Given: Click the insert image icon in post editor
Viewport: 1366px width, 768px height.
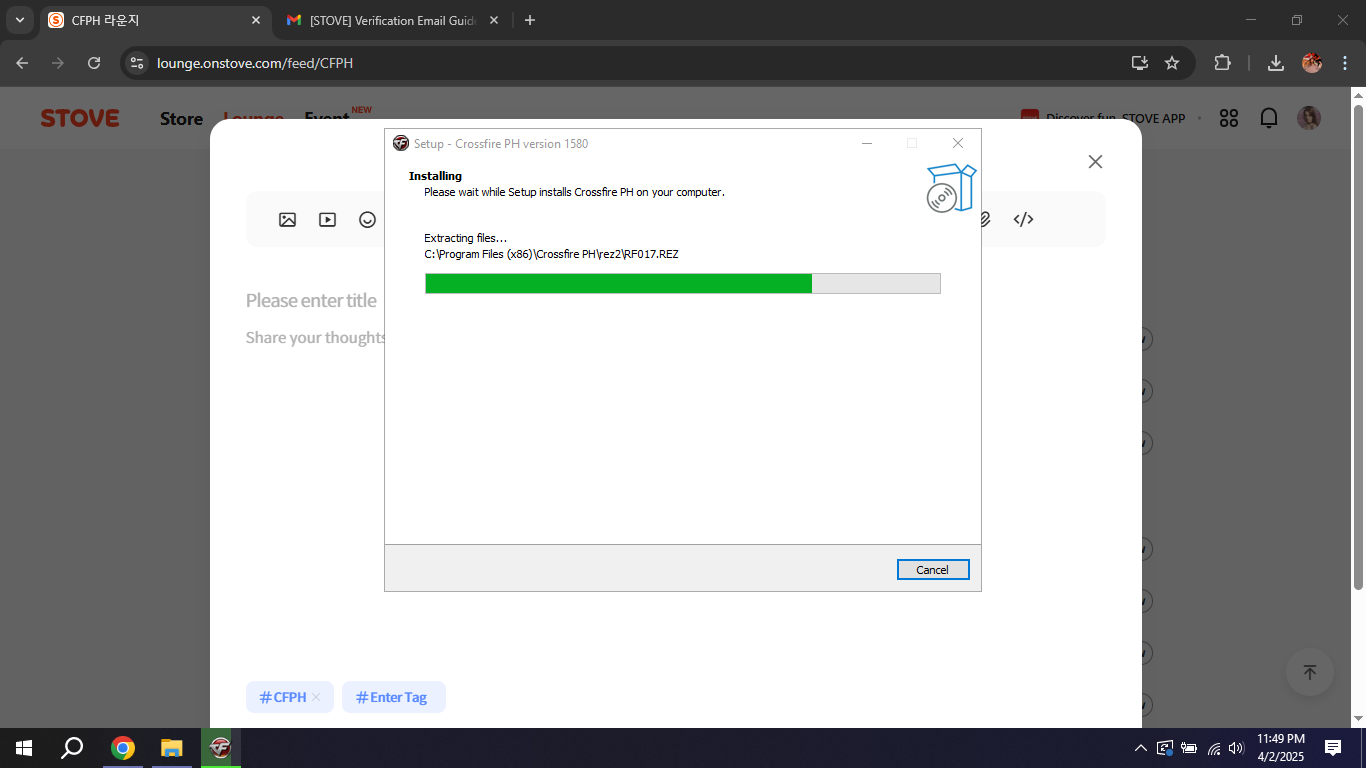Looking at the screenshot, I should 288,220.
